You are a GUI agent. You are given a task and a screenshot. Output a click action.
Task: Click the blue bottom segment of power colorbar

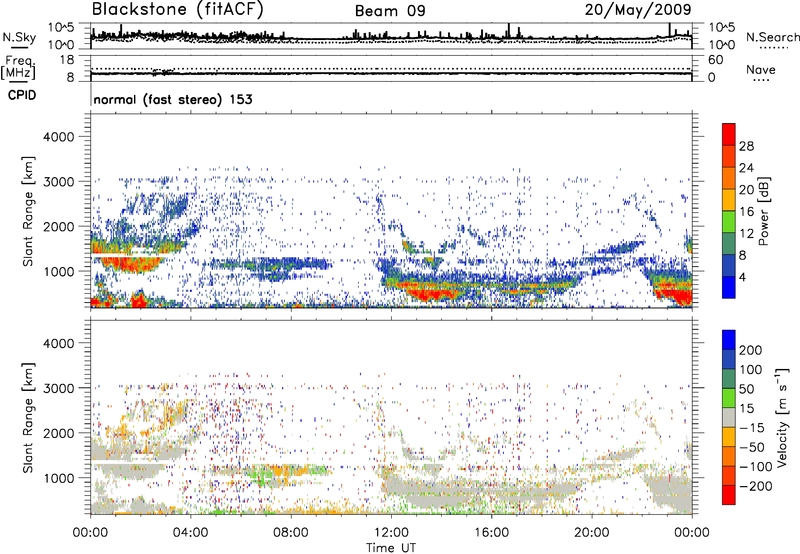[x=729, y=287]
